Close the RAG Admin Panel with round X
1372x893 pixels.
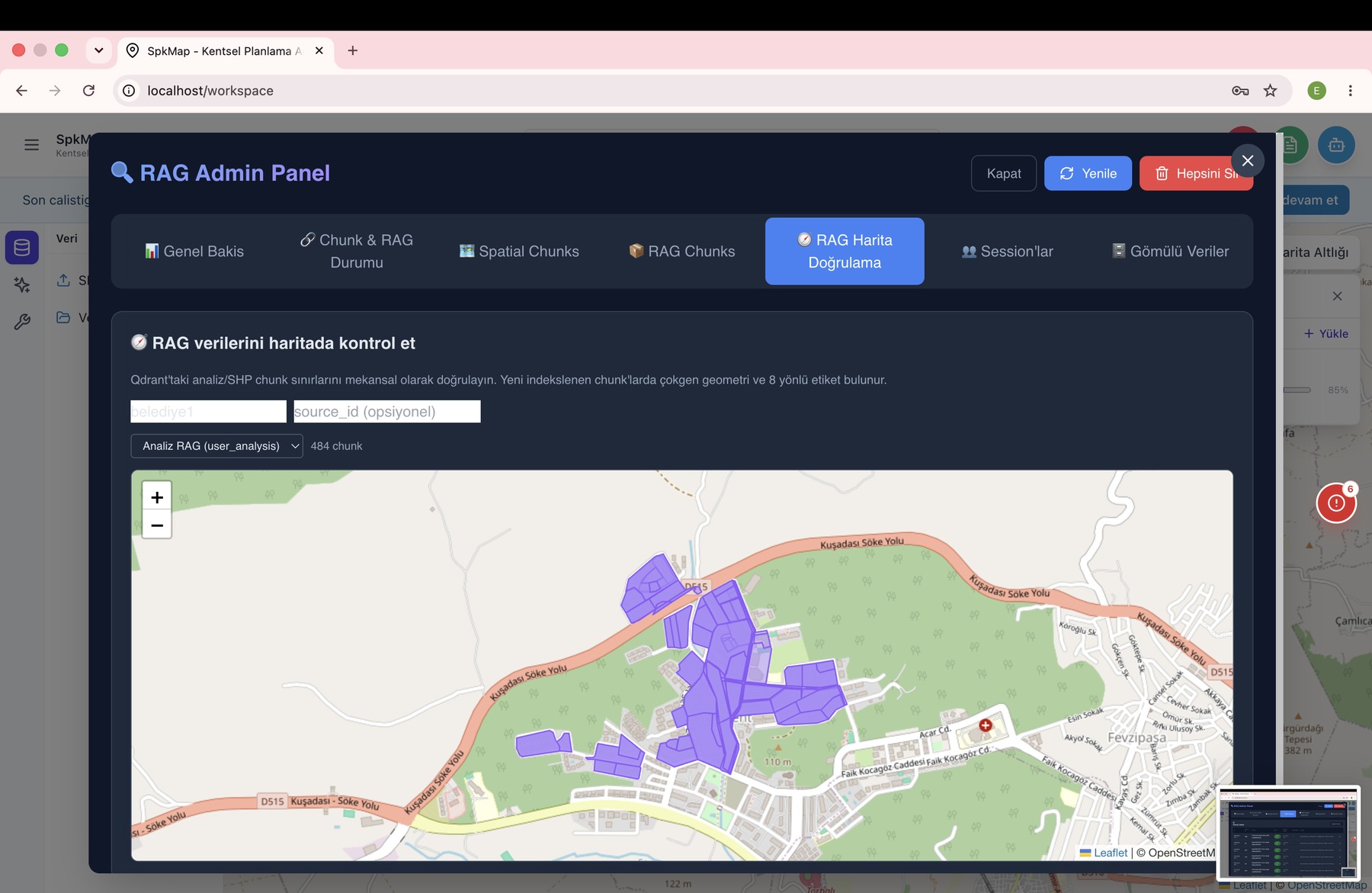coord(1247,160)
